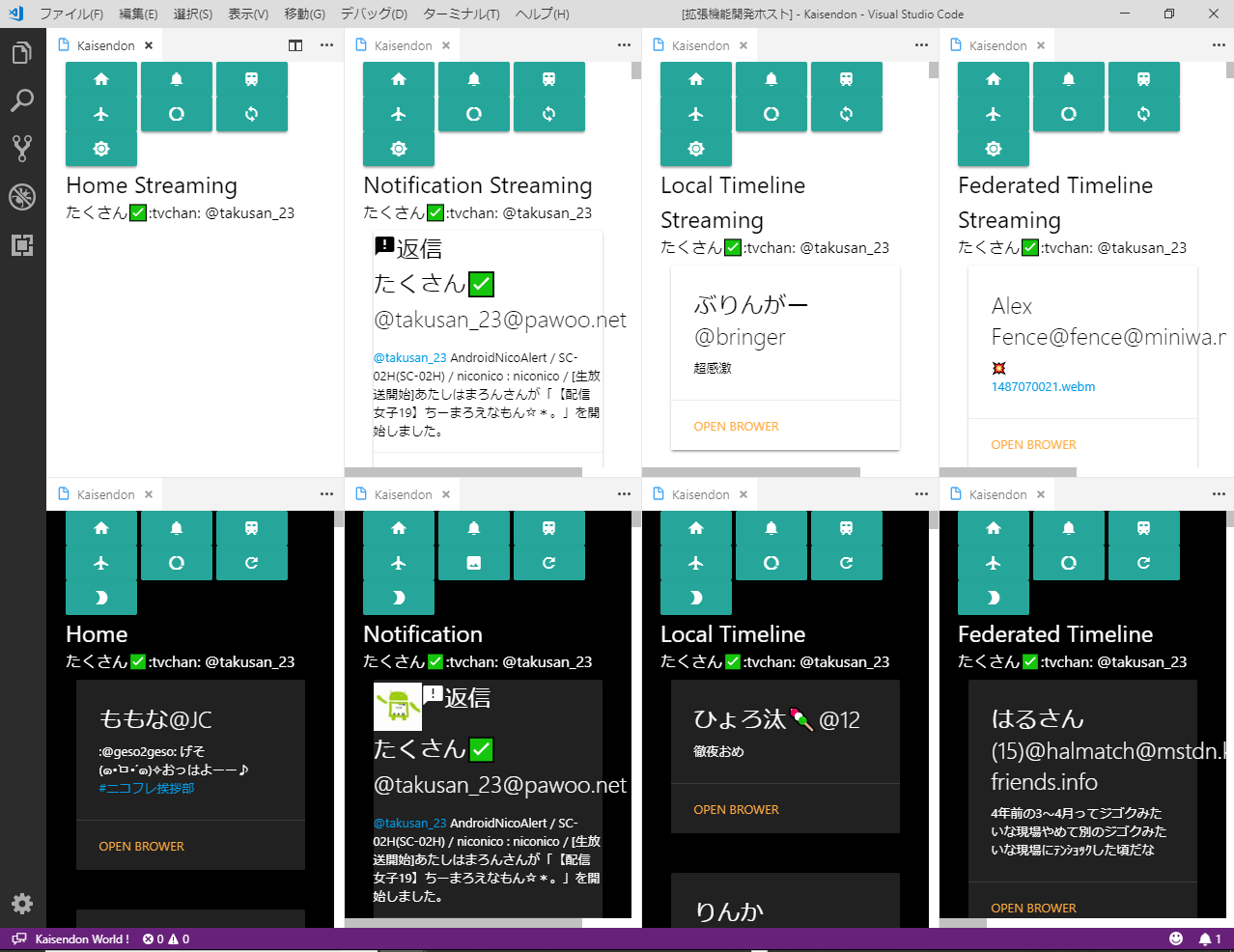The width and height of the screenshot is (1234, 952).
Task: Open the ヘルプ(H) menu
Action: 542,14
